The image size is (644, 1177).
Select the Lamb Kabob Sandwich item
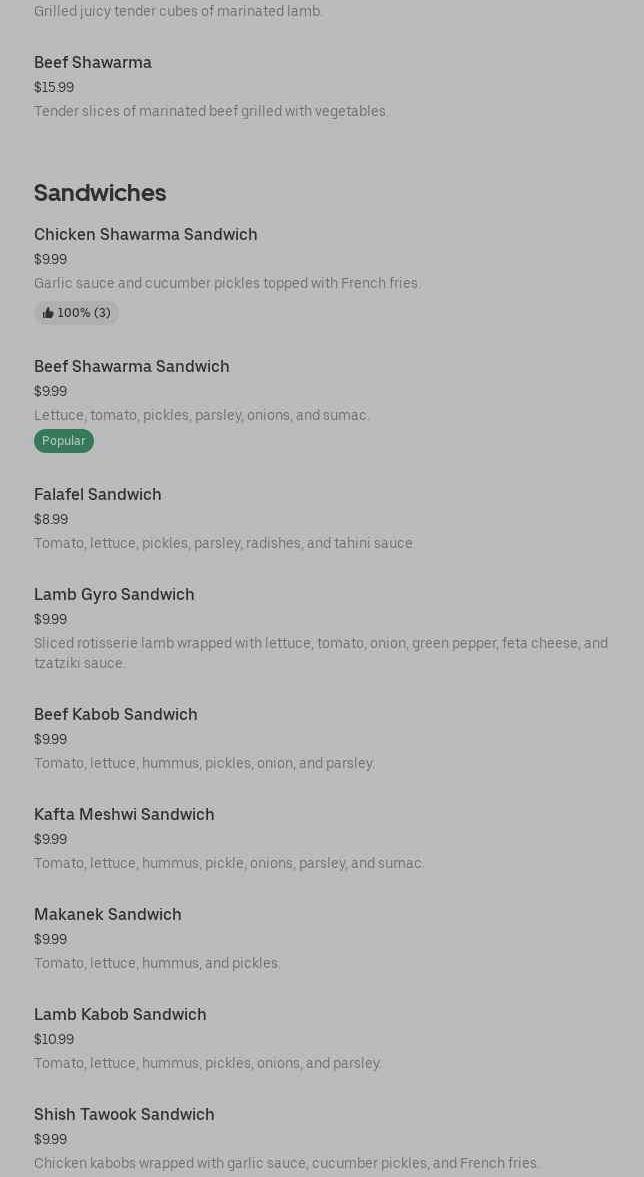120,1015
